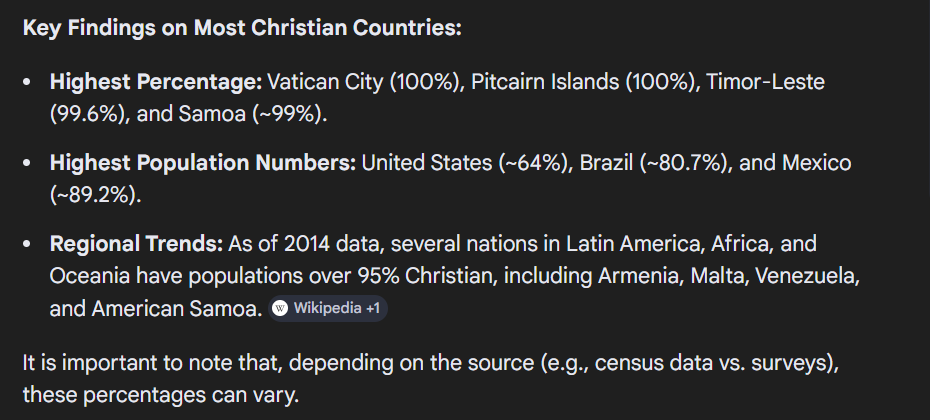Viewport: 930px width, 420px height.
Task: Click the "(~89.2%)" percentage text
Action: tap(94, 195)
